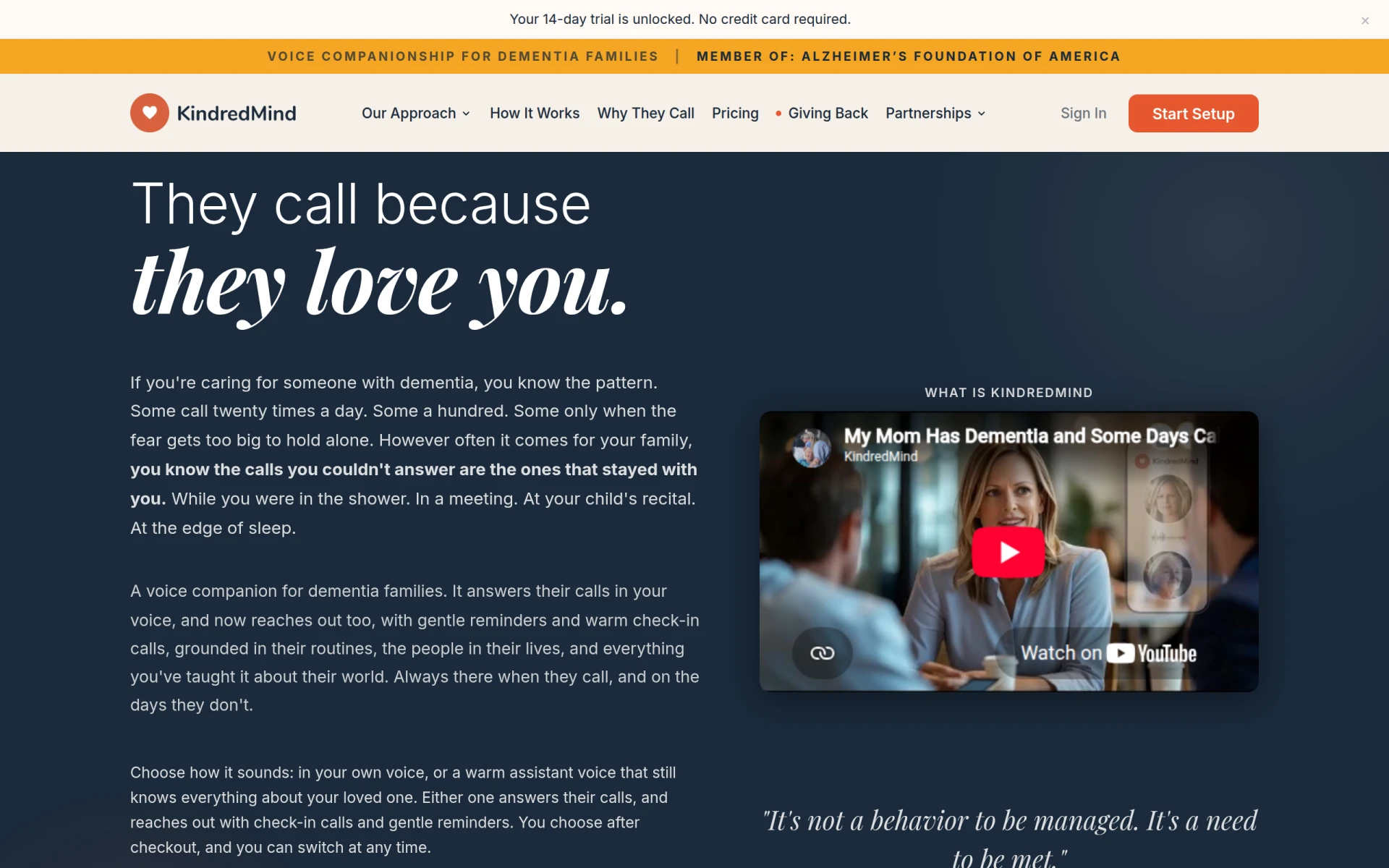Click the bold sentence about calls you couldn't answer
Viewport: 1389px width, 868px height.
pos(414,484)
